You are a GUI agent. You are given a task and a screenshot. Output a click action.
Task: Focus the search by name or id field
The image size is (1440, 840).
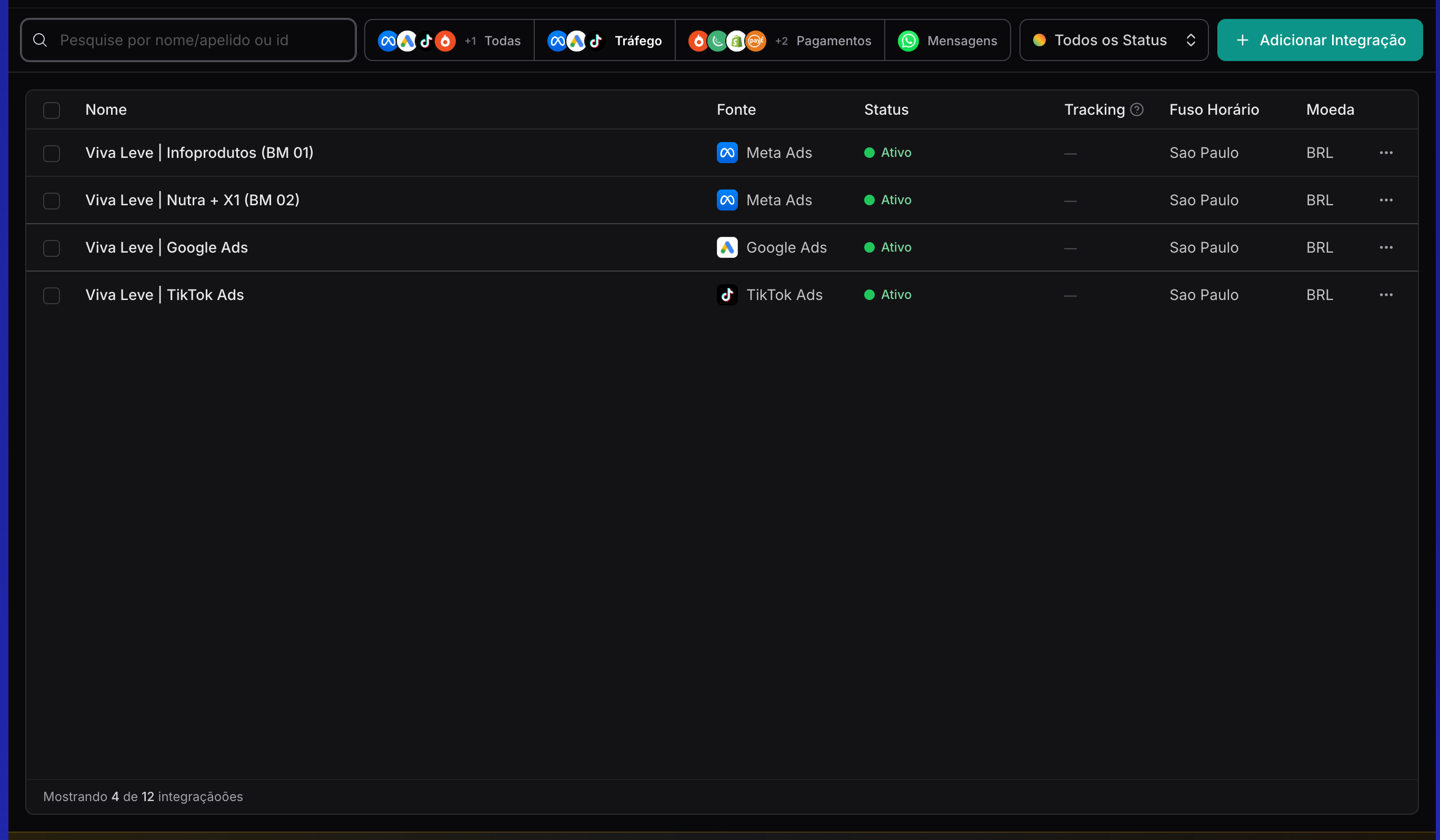pyautogui.click(x=188, y=40)
